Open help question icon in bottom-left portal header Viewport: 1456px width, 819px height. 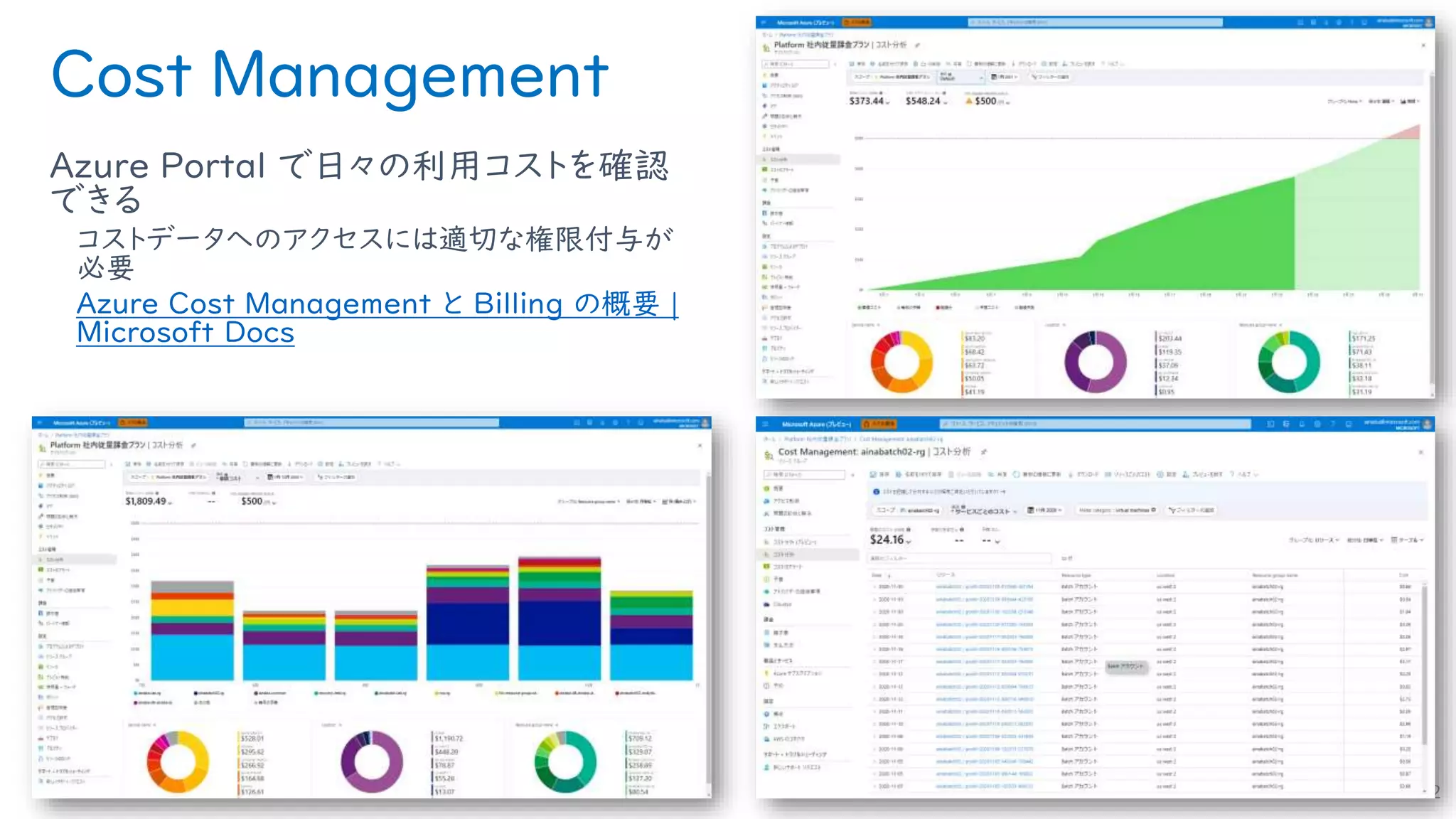628,422
